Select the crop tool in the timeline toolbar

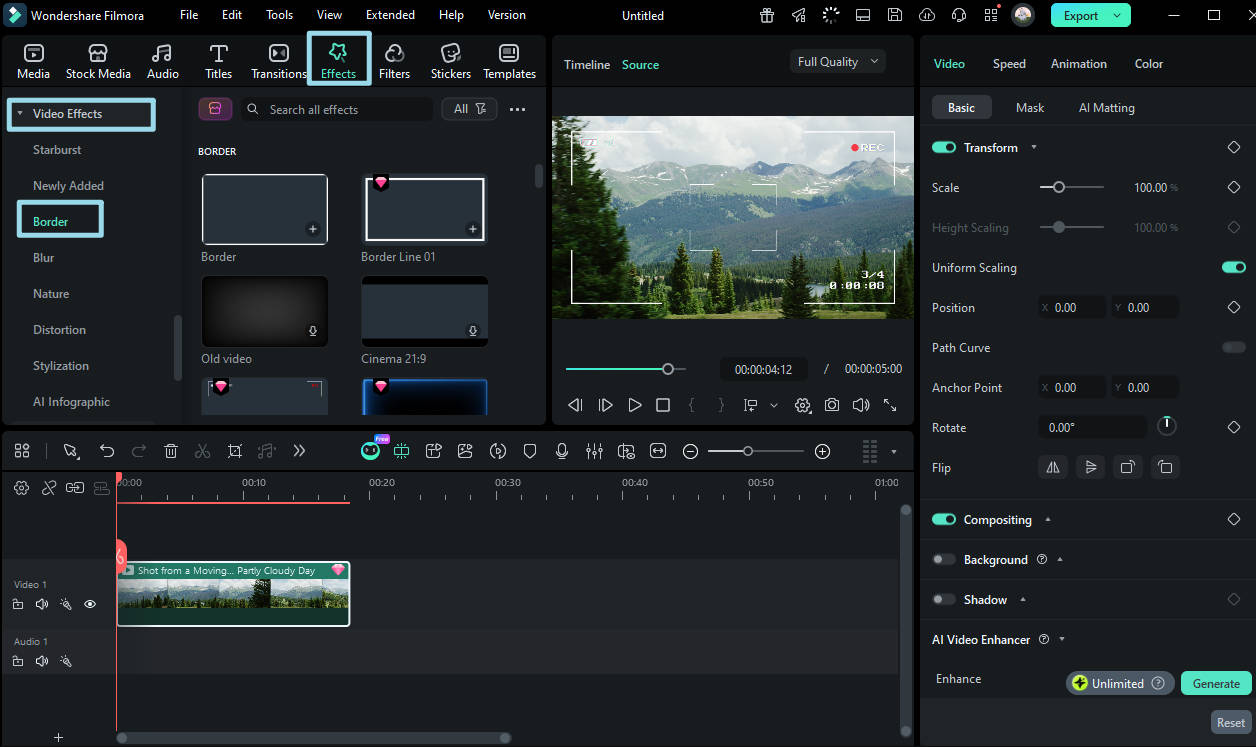(235, 451)
